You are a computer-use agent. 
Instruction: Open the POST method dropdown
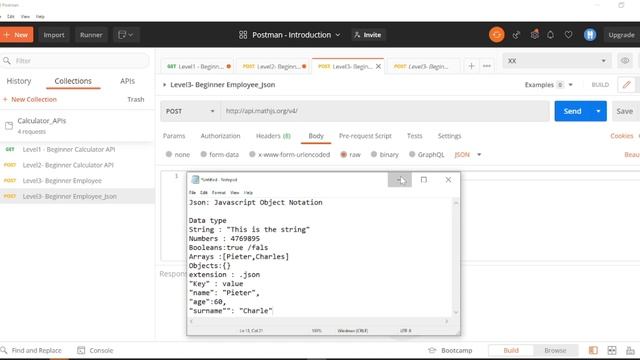(x=190, y=111)
